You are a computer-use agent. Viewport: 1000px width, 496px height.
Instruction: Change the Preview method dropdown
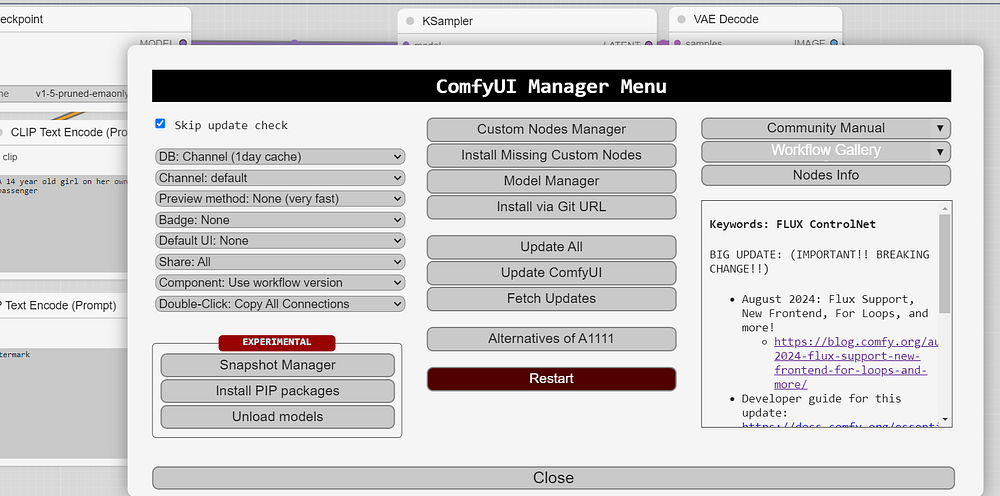pyautogui.click(x=280, y=199)
